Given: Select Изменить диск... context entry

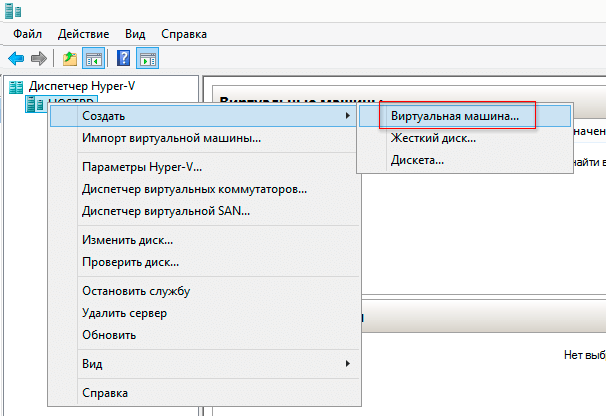Looking at the screenshot, I should [205, 240].
